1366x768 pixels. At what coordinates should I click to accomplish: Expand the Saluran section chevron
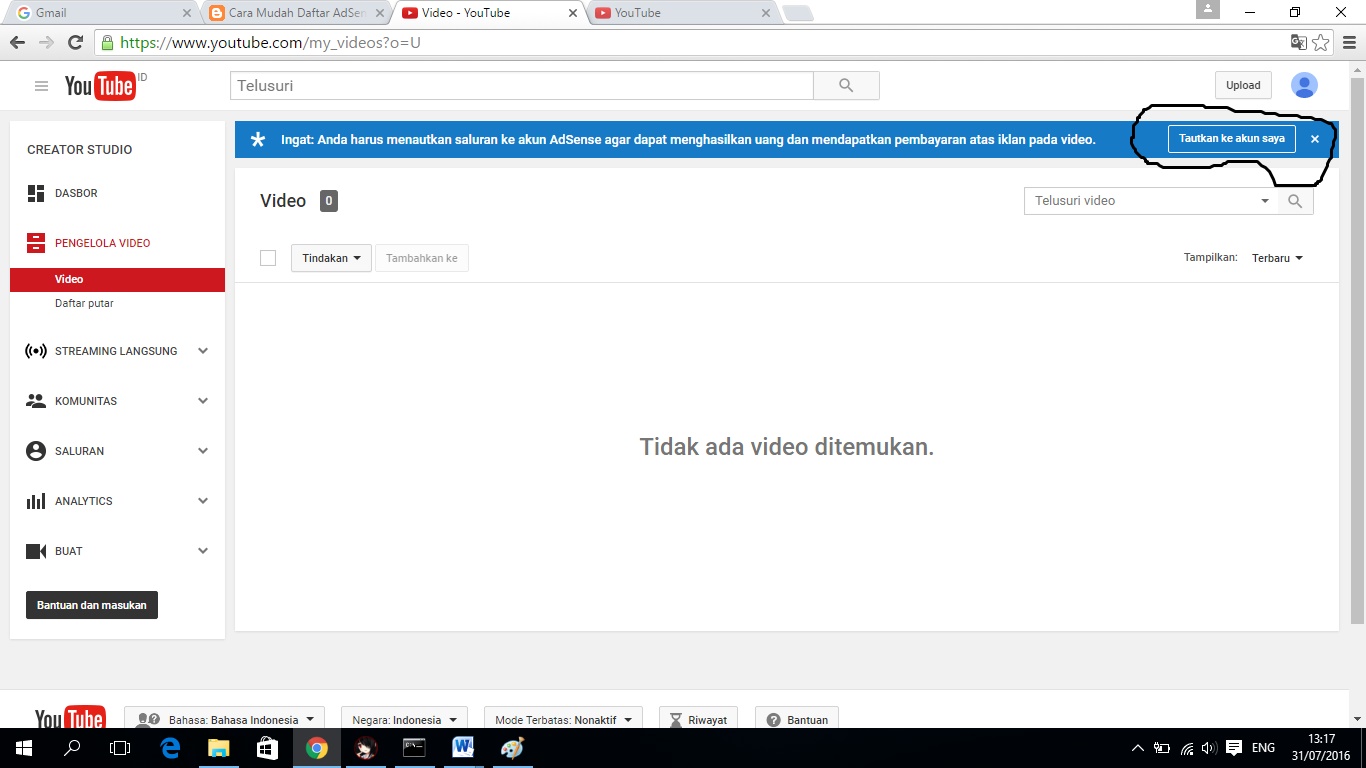203,451
